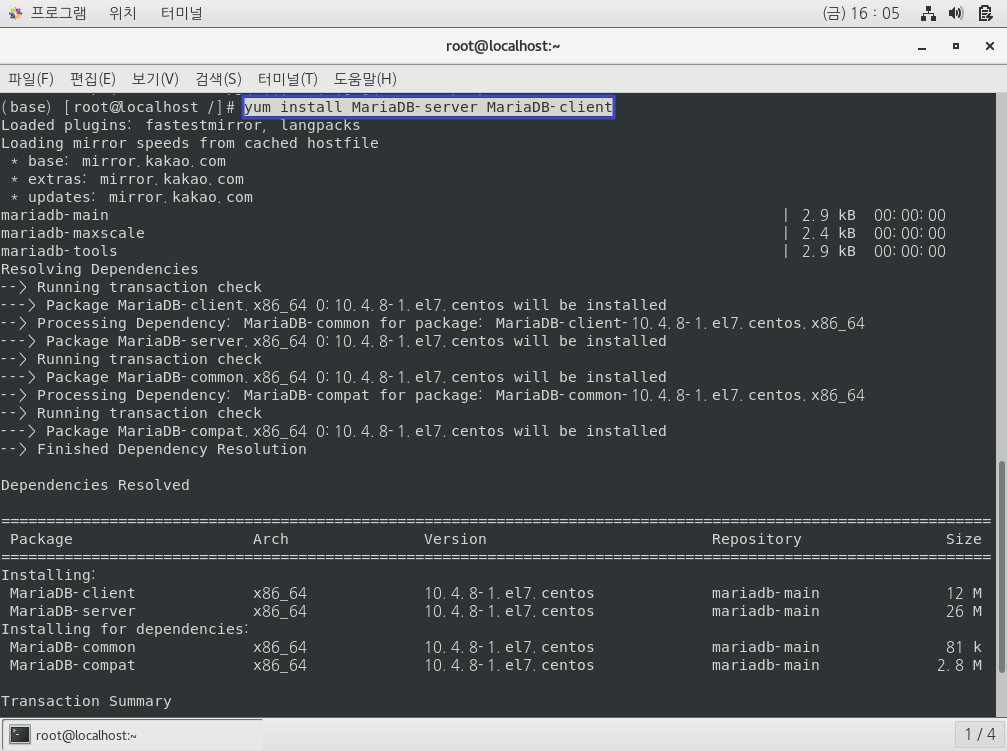
Task: Open the clock showing (금) 16:05
Action: (x=861, y=13)
